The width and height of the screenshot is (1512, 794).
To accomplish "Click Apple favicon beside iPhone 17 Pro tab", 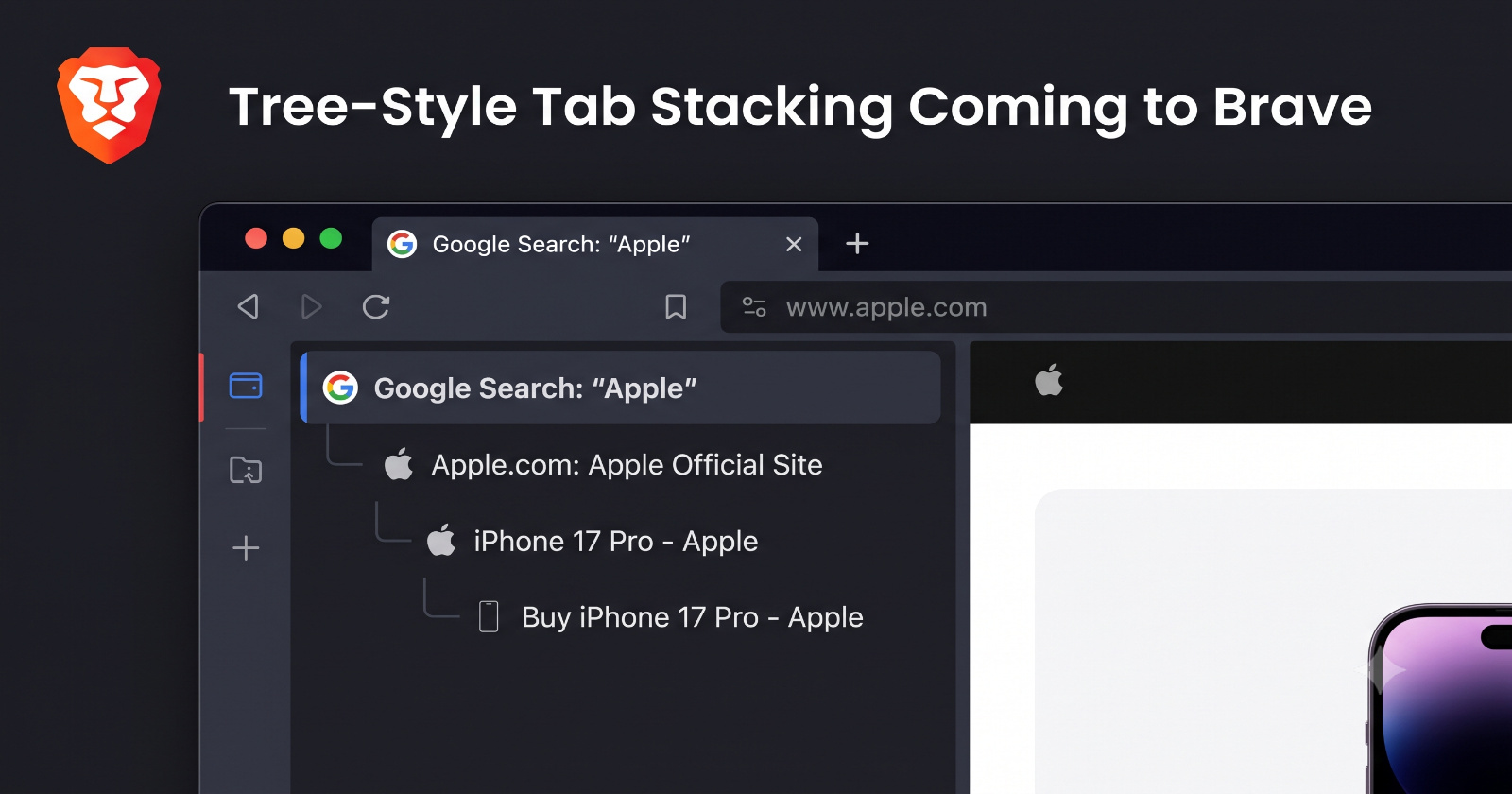I will tap(441, 540).
